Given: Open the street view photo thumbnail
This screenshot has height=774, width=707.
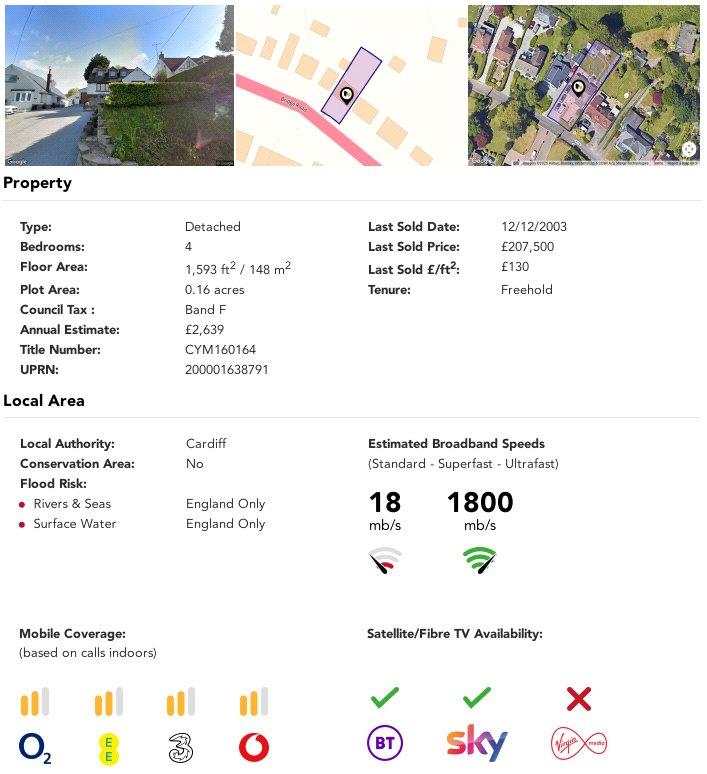Looking at the screenshot, I should point(119,85).
